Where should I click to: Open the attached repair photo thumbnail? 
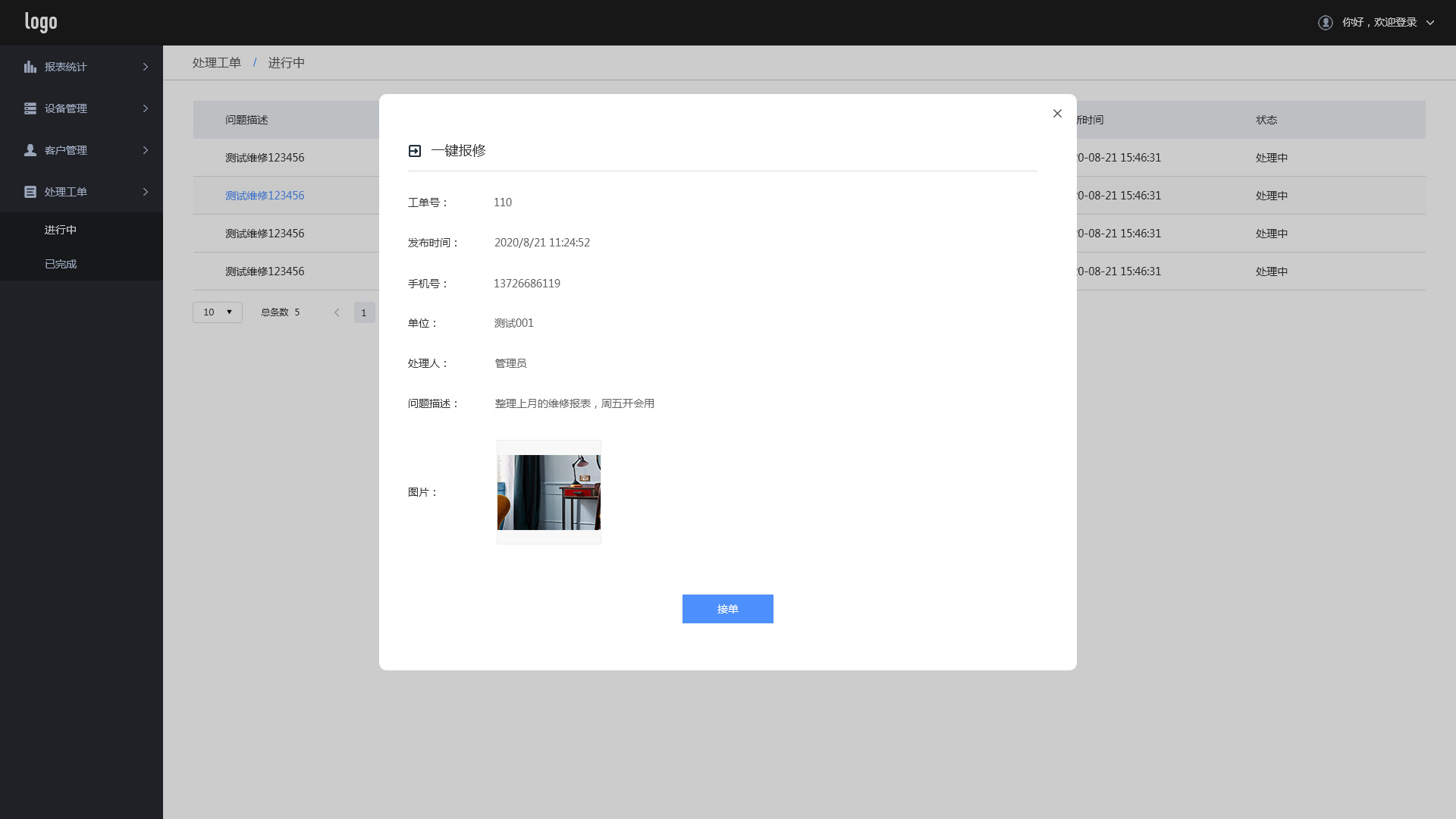[x=549, y=492]
